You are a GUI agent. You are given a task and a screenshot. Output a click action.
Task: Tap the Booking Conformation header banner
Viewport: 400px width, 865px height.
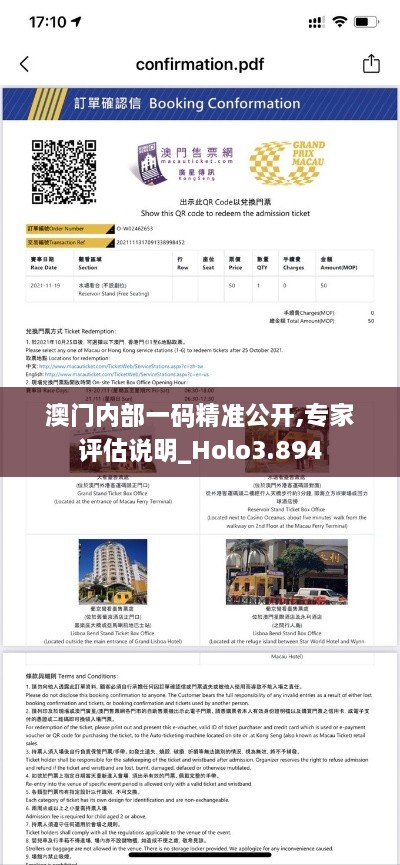199,104
